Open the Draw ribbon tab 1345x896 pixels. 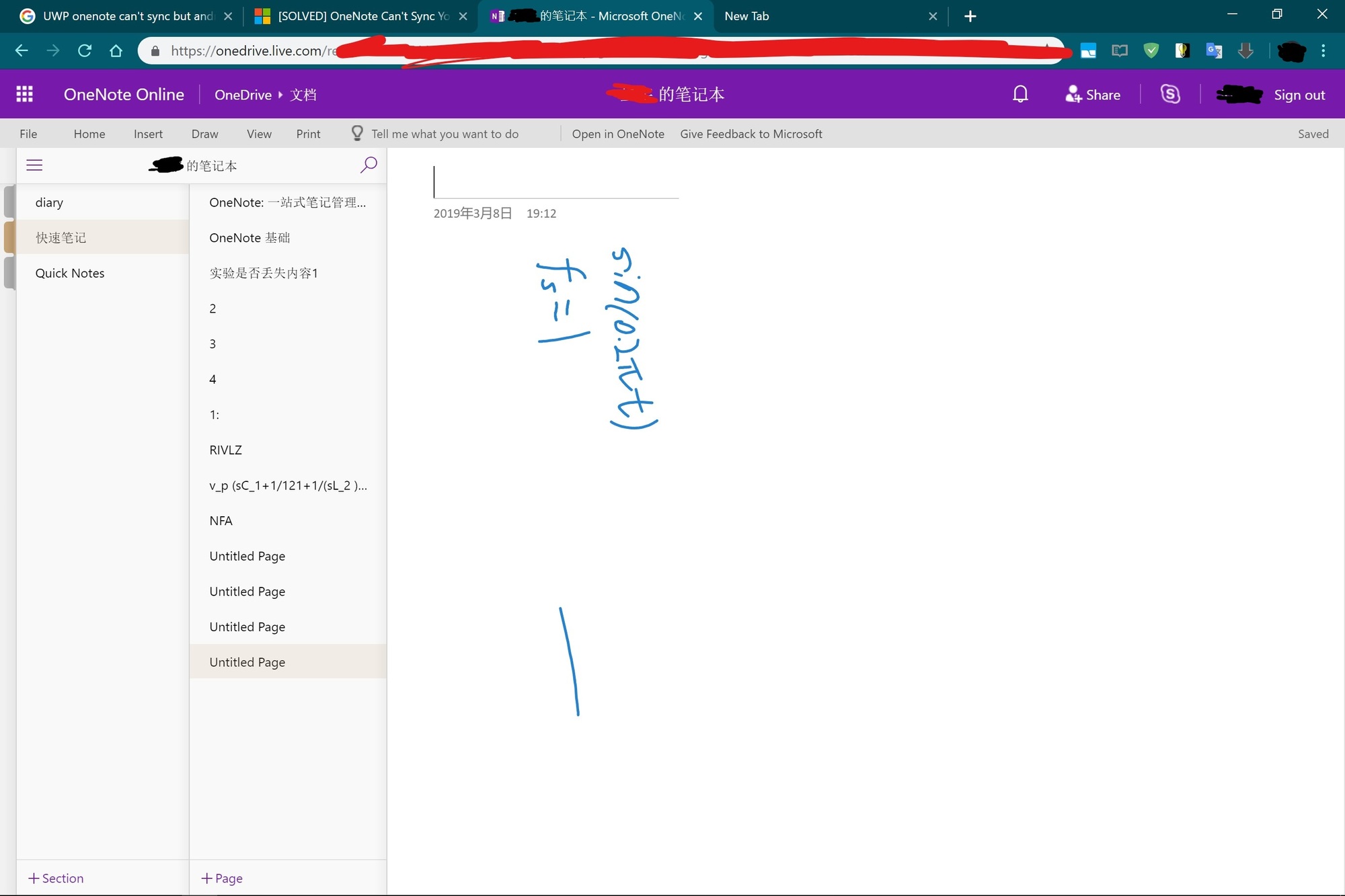pos(204,134)
